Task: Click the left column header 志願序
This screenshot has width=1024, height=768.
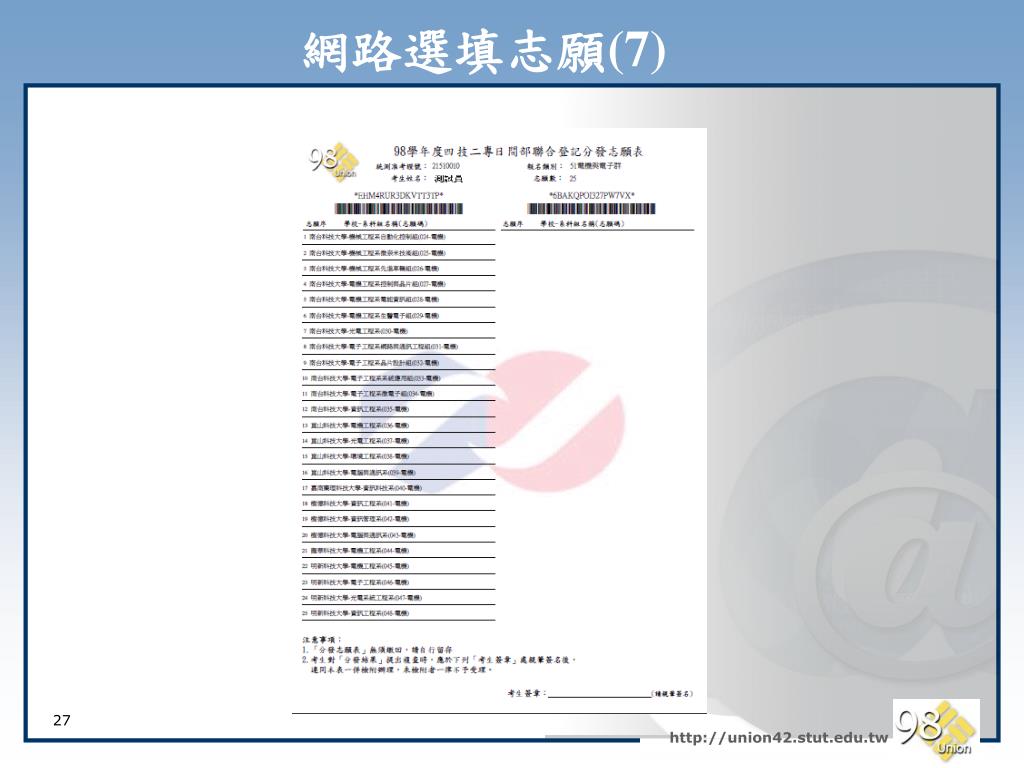Action: (x=316, y=224)
